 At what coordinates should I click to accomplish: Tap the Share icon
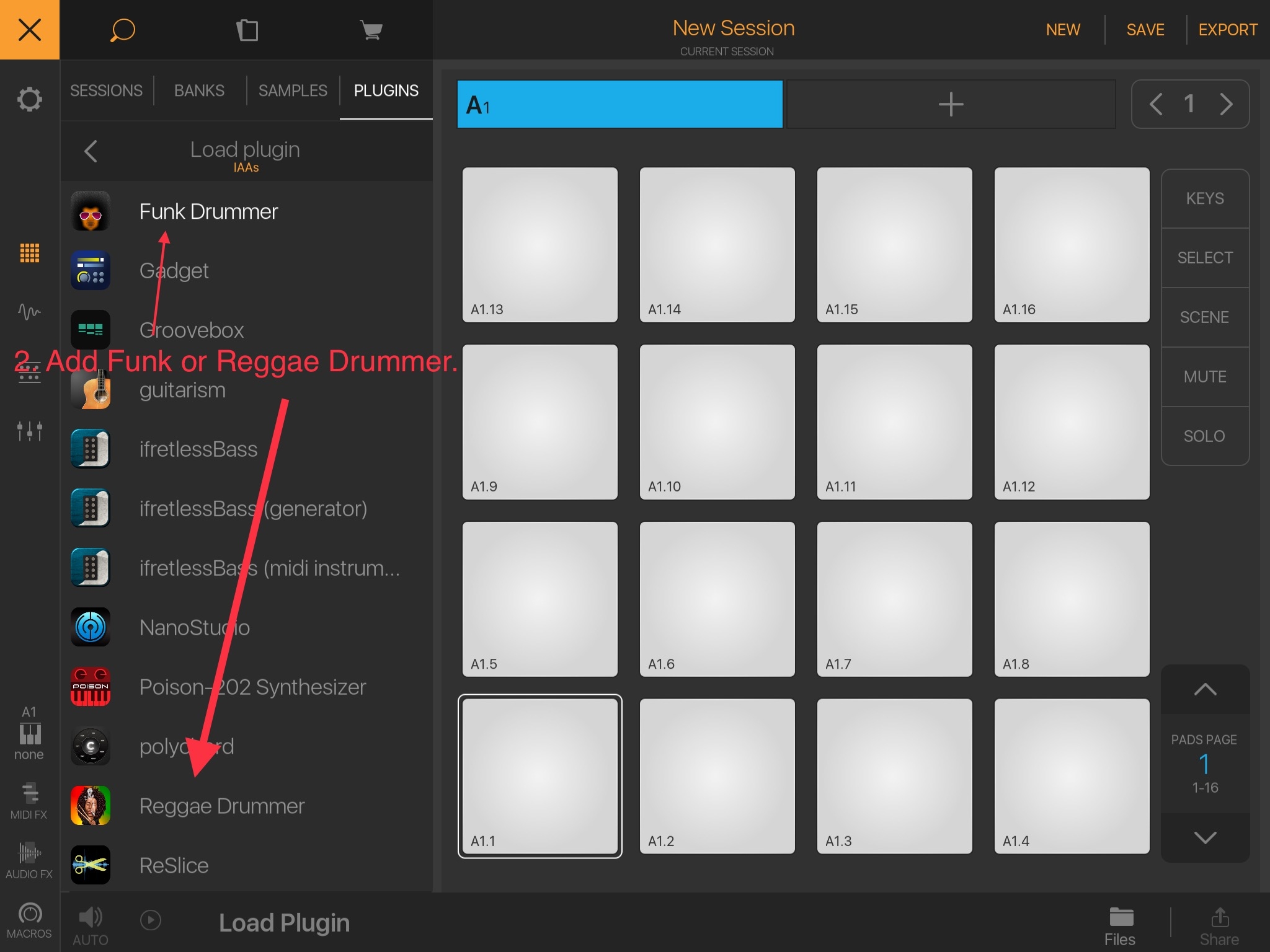[1219, 927]
